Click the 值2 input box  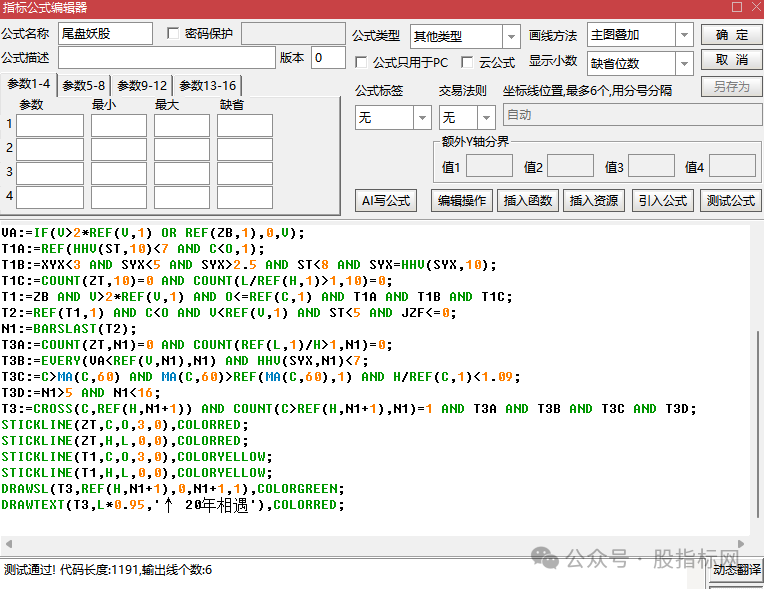pos(570,167)
